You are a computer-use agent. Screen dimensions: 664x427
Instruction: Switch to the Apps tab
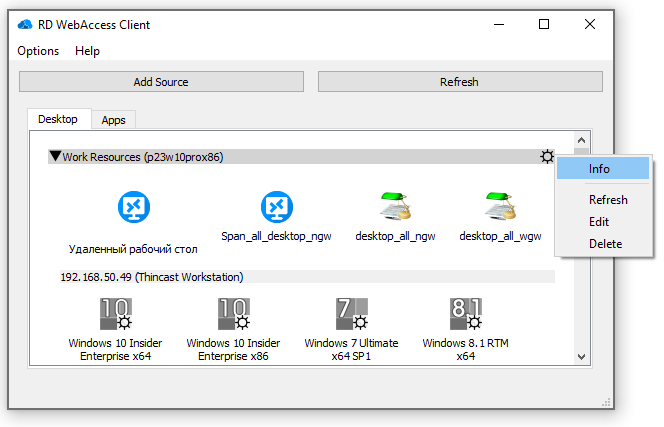[x=114, y=120]
